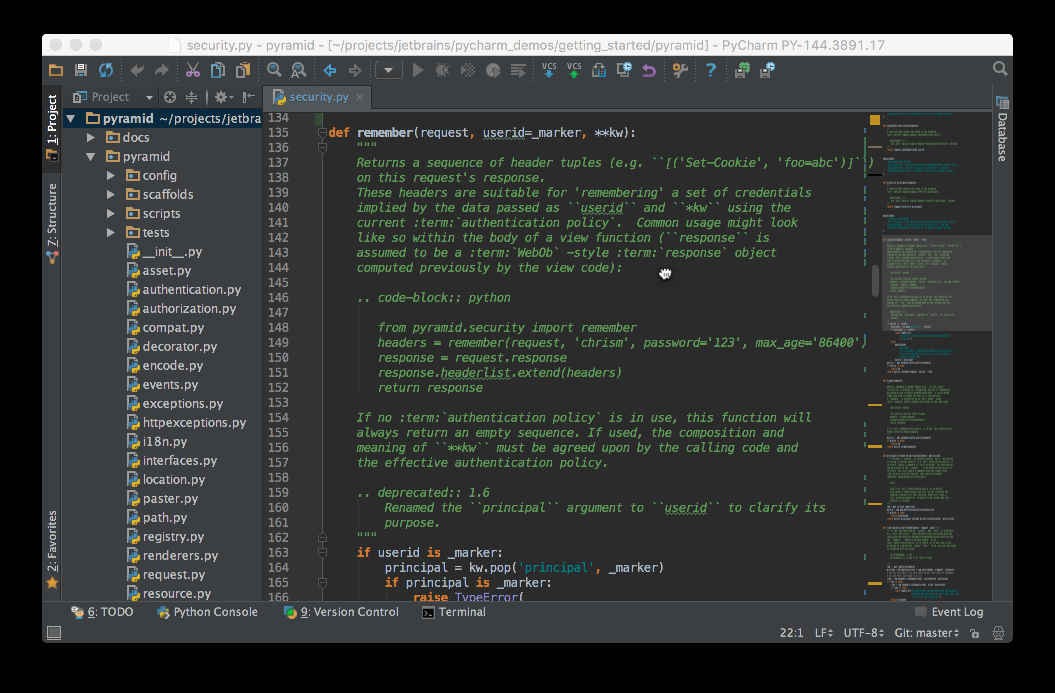This screenshot has height=693, width=1055.
Task: Expand the docs folder
Action: coord(91,138)
